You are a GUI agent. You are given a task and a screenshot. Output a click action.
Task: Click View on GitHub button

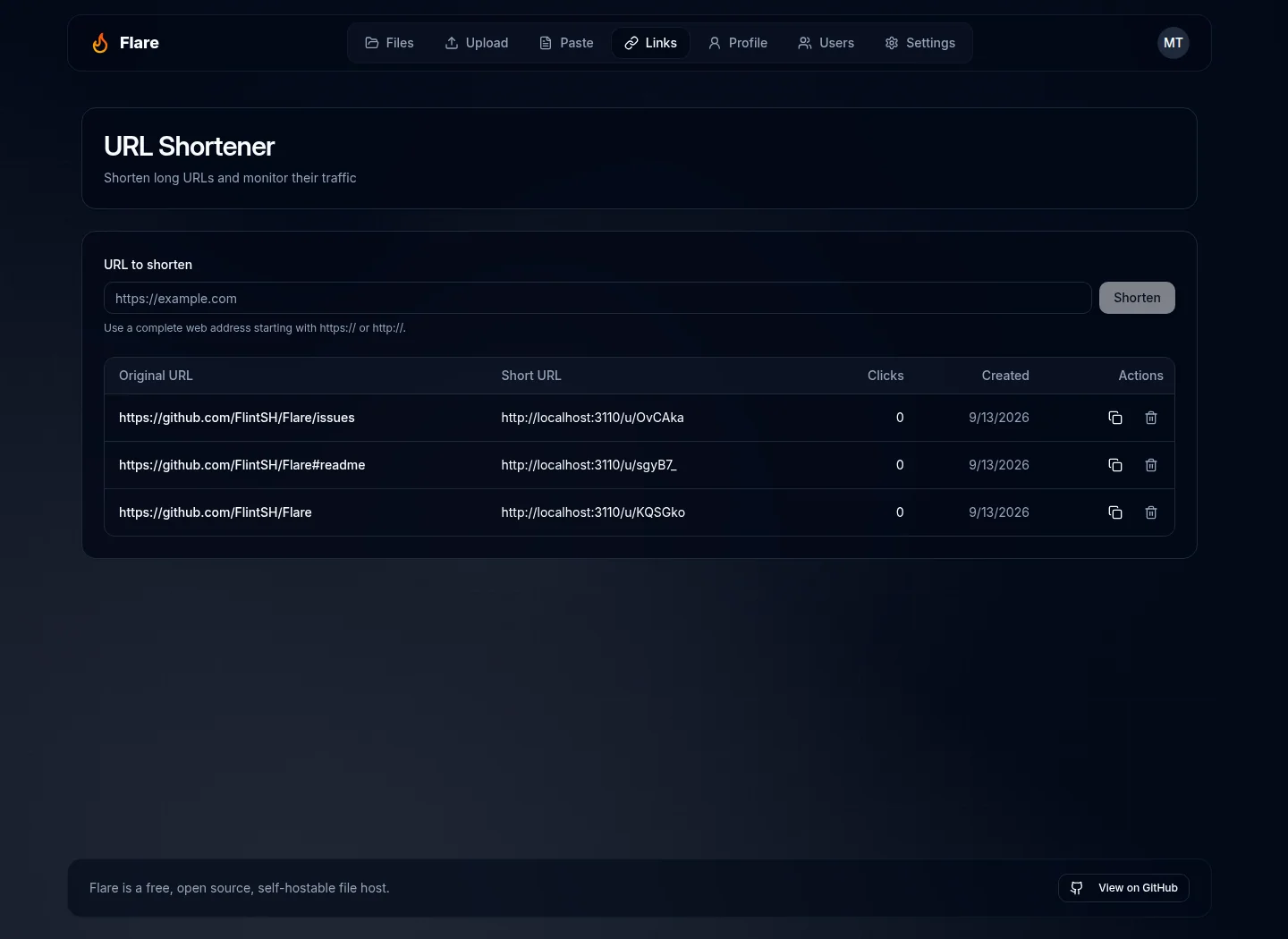[x=1123, y=888]
